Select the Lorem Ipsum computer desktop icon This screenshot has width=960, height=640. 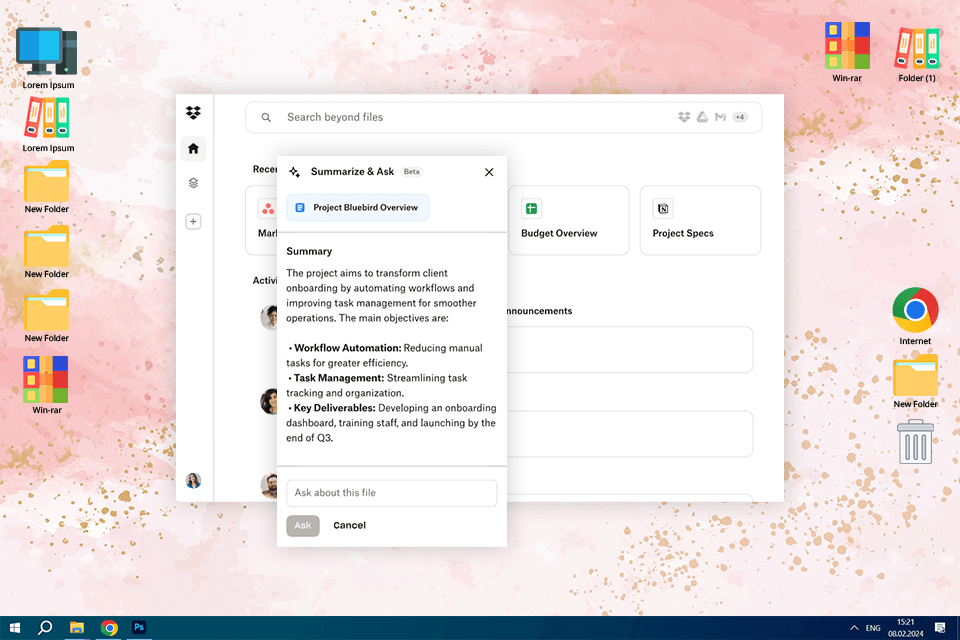pos(48,59)
